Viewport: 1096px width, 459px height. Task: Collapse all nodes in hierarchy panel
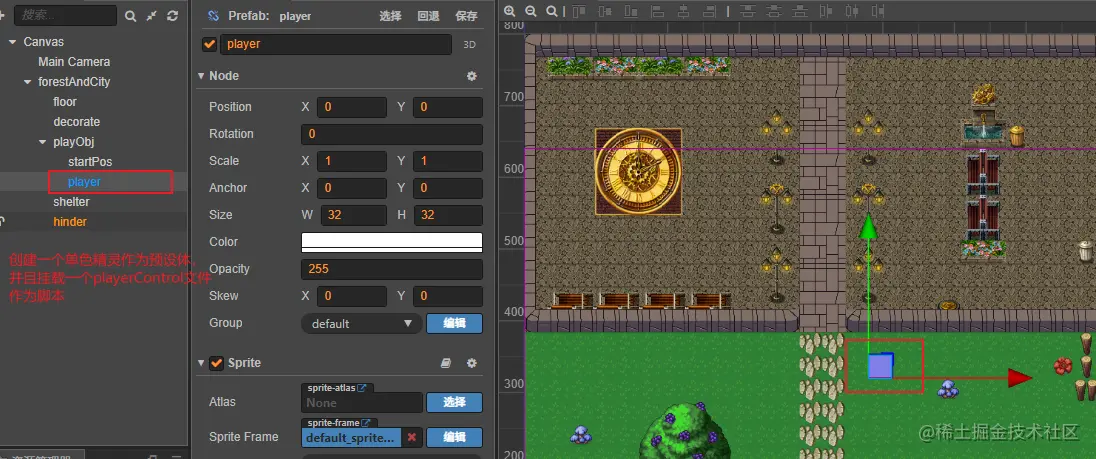click(151, 15)
